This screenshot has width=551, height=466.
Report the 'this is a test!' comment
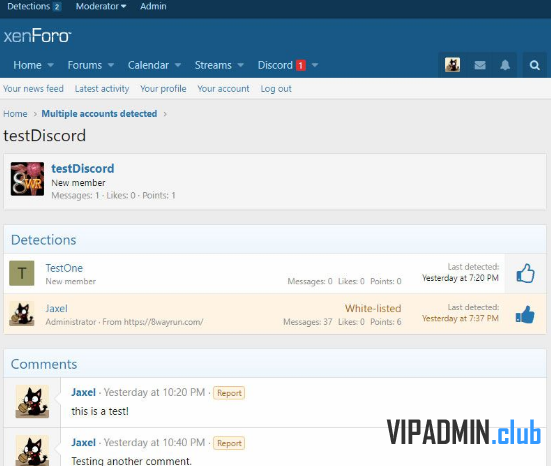point(229,393)
